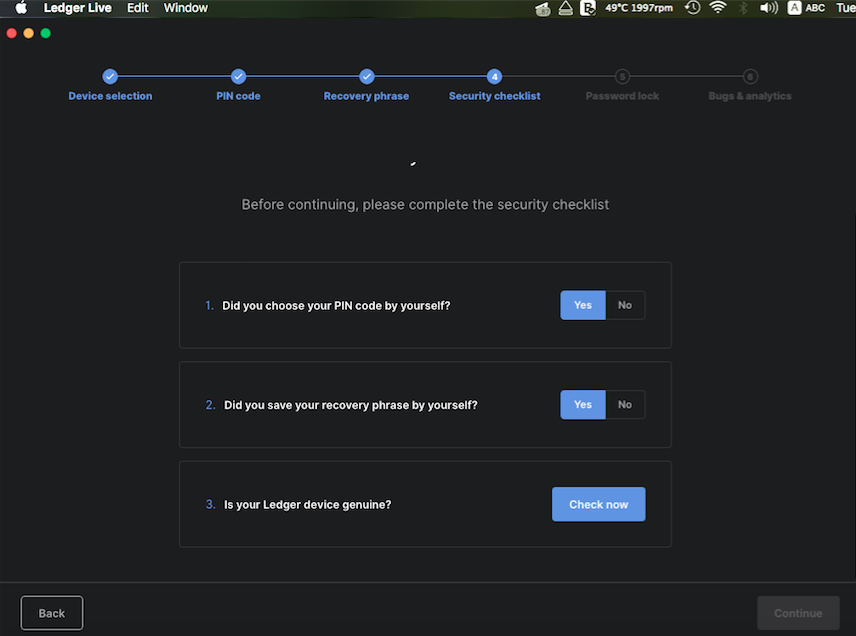Click the Back button
Screen dimensions: 856x636
[52, 613]
